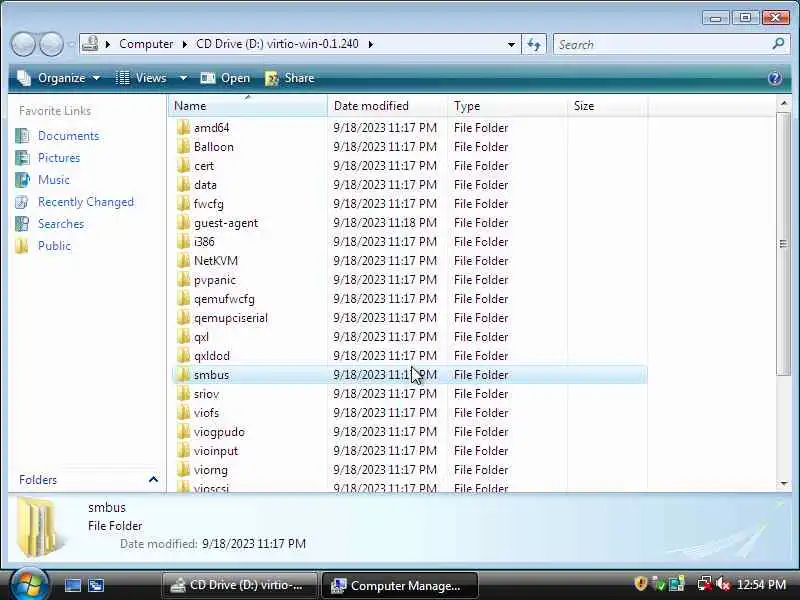This screenshot has width=800, height=600.
Task: Click the Forward navigation button
Action: point(52,44)
